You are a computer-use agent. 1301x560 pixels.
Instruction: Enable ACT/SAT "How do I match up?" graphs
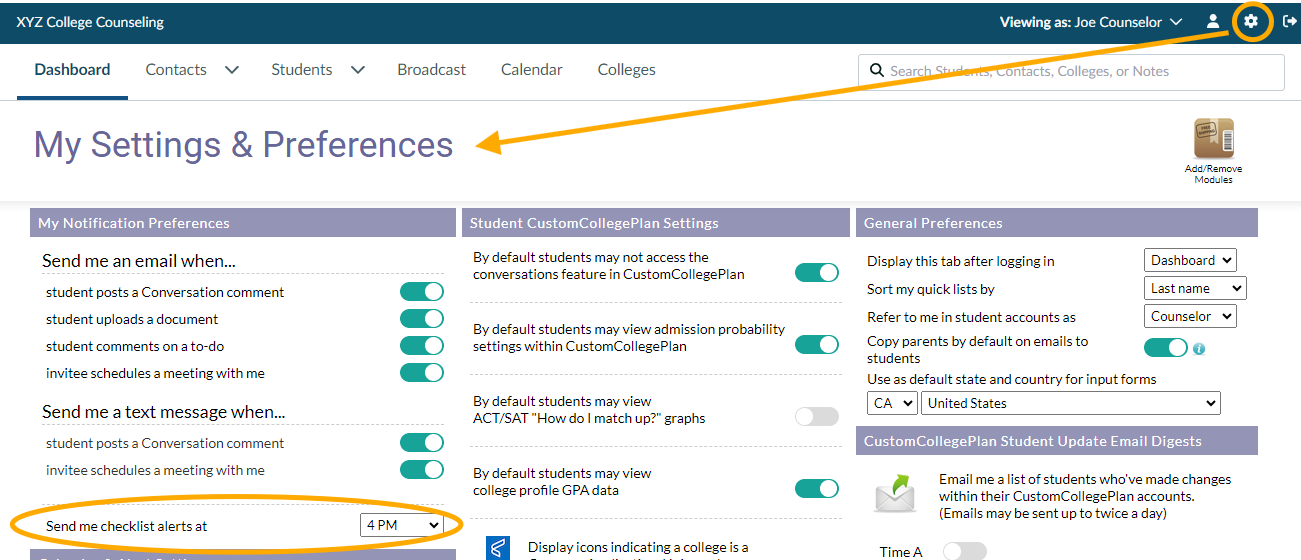816,417
